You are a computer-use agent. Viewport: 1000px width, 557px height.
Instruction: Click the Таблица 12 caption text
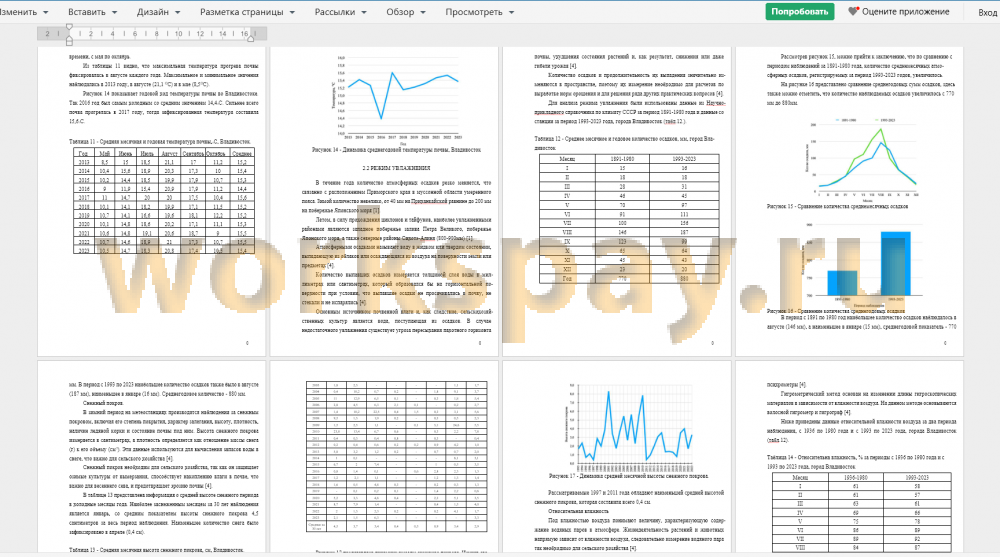[624, 142]
